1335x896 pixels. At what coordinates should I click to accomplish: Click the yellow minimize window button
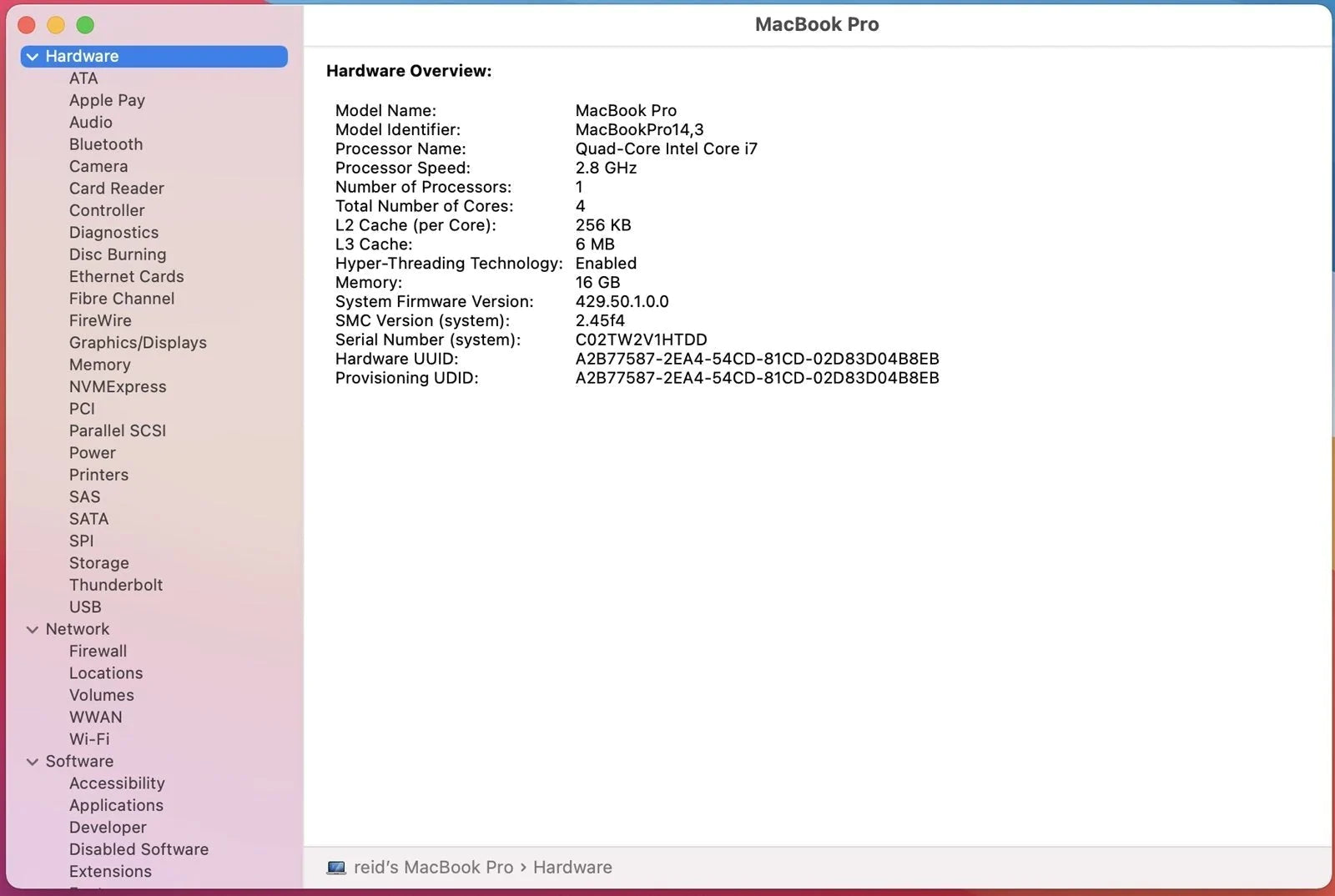tap(56, 25)
